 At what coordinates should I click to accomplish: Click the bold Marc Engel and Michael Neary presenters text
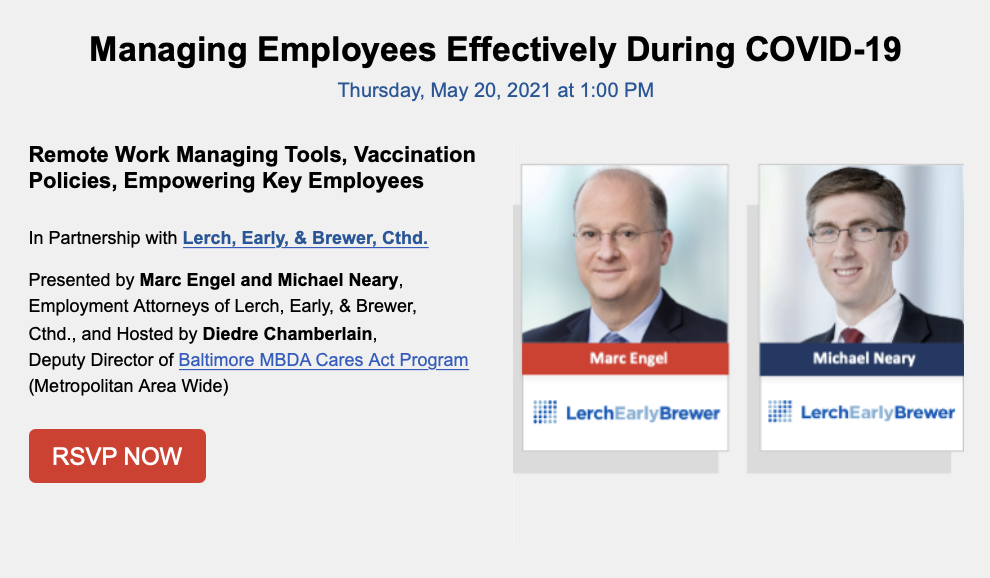[269, 280]
